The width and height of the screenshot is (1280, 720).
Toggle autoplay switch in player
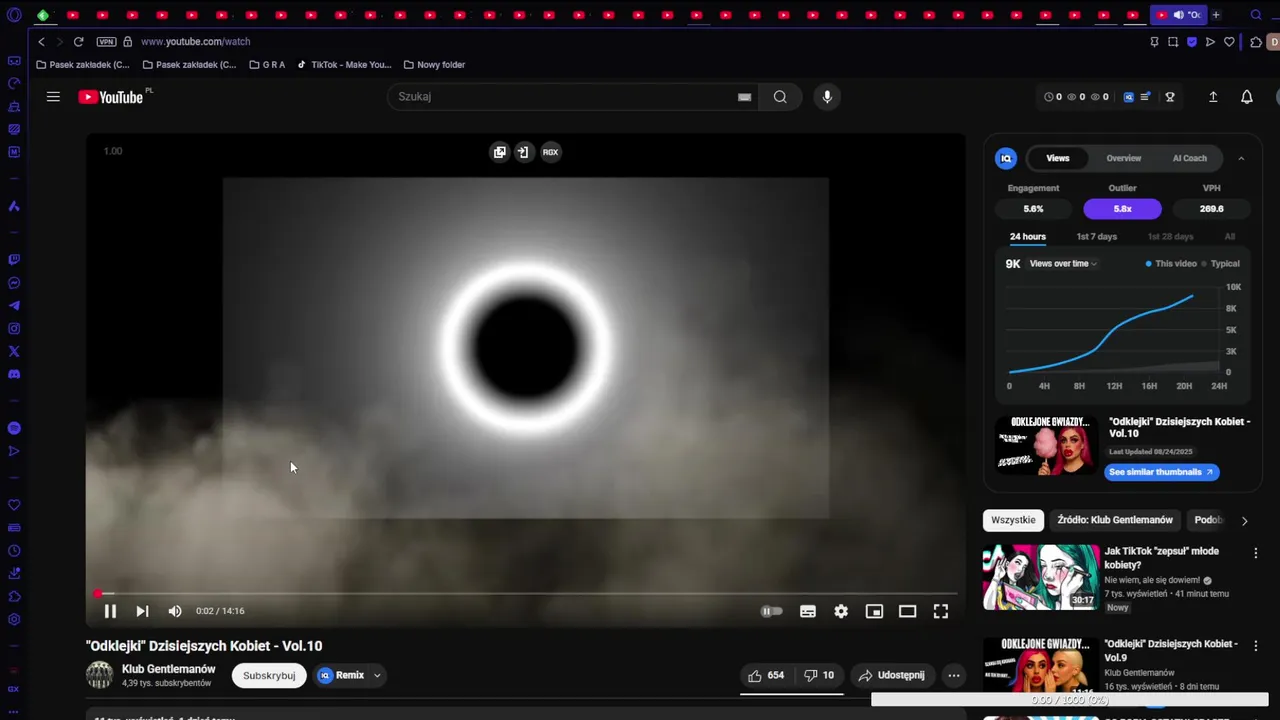[771, 611]
